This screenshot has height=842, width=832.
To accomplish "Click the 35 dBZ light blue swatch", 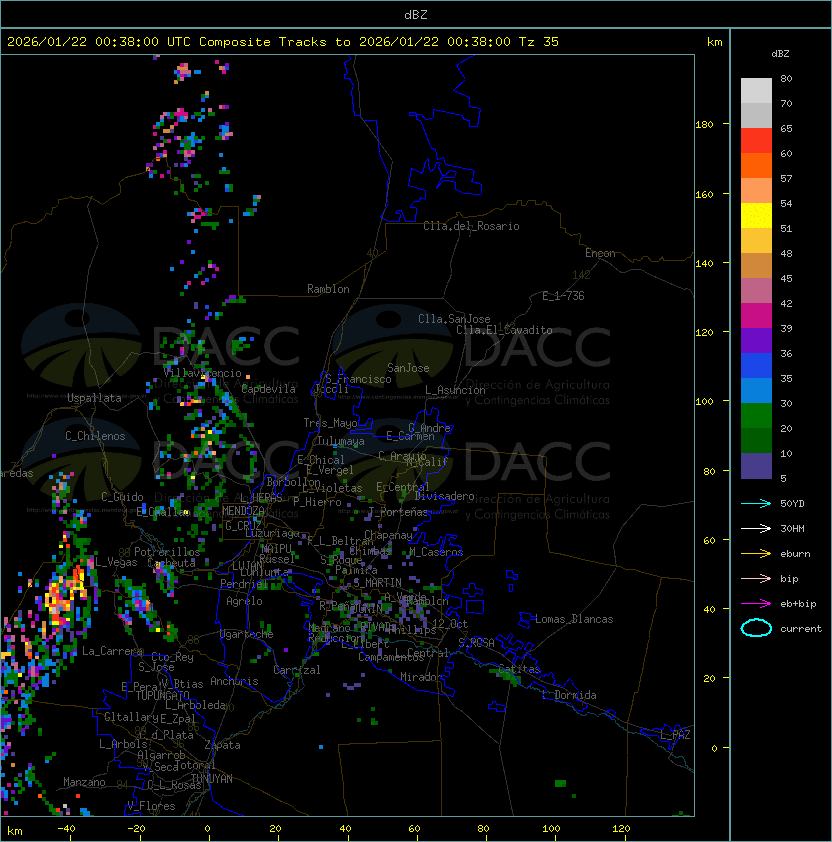I will (756, 390).
